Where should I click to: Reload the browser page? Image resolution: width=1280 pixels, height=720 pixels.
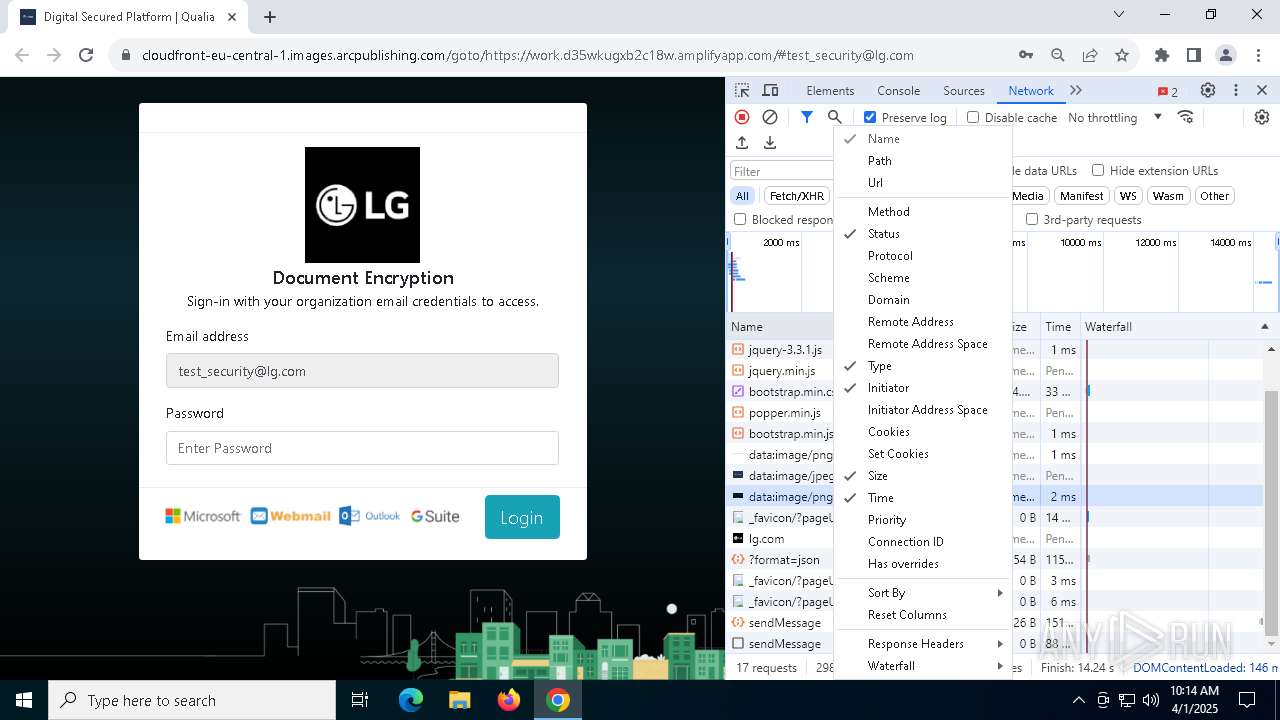86,55
